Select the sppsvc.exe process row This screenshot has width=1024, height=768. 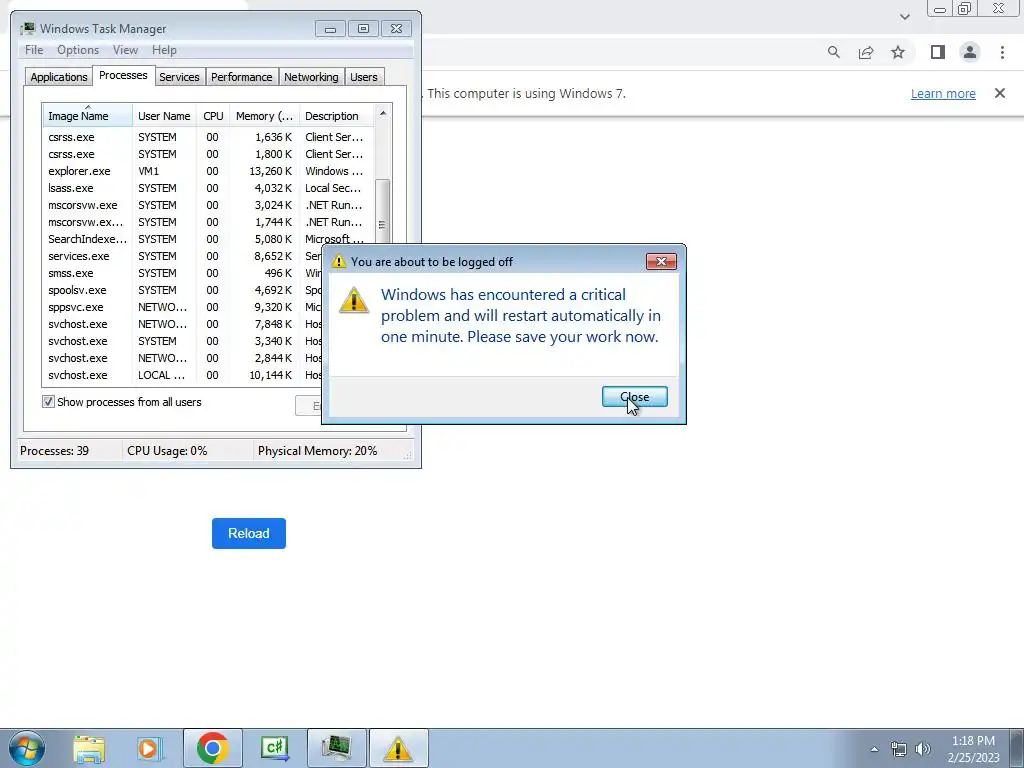pyautogui.click(x=183, y=307)
